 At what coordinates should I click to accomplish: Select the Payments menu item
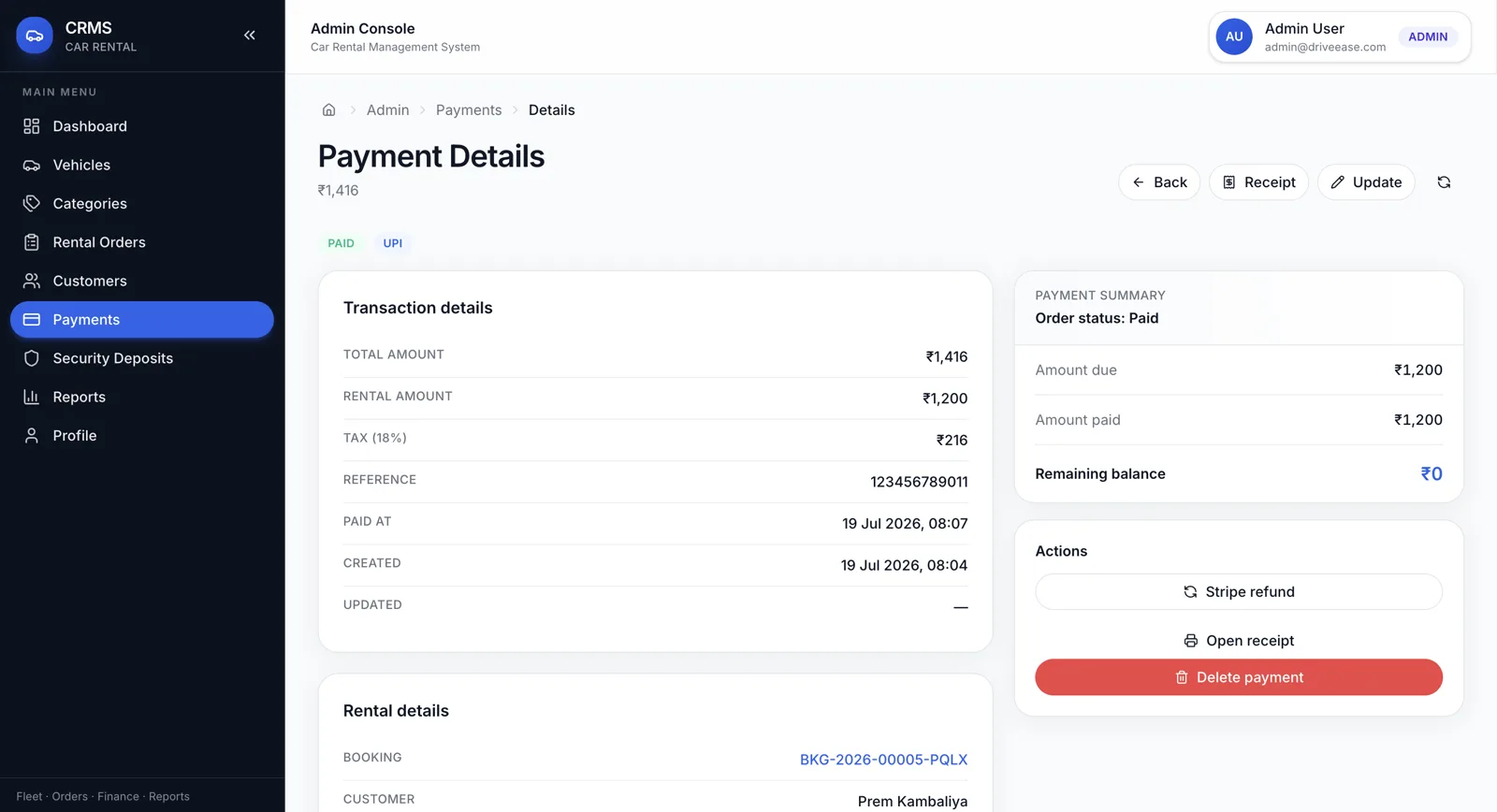point(142,319)
